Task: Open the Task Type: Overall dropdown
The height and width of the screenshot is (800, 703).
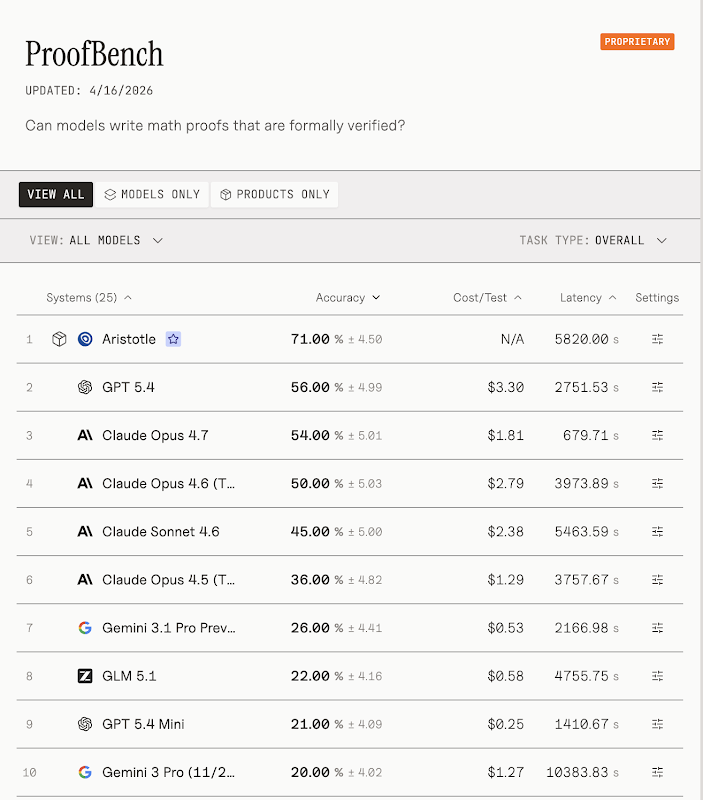Action: (593, 240)
